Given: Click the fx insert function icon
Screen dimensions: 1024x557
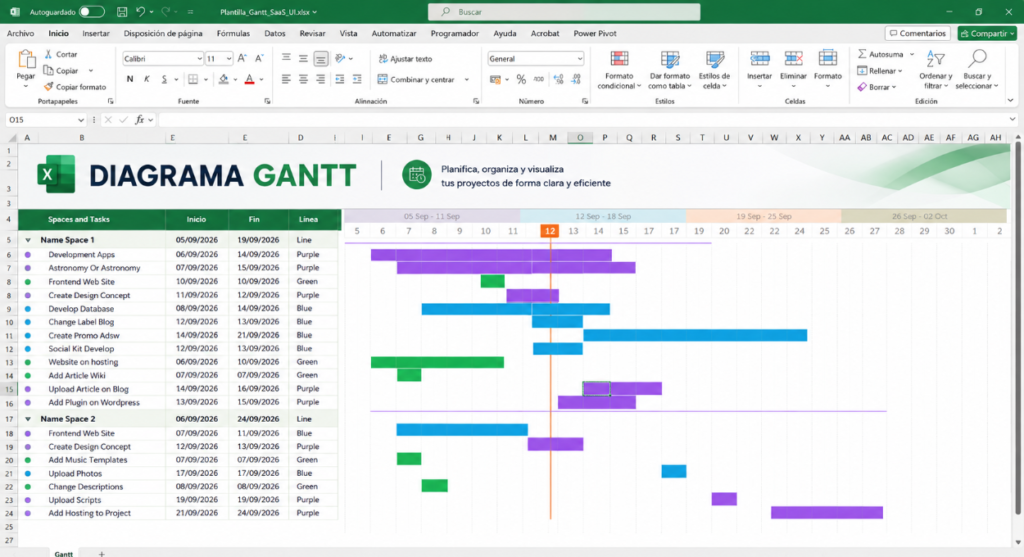Looking at the screenshot, I should [x=140, y=119].
